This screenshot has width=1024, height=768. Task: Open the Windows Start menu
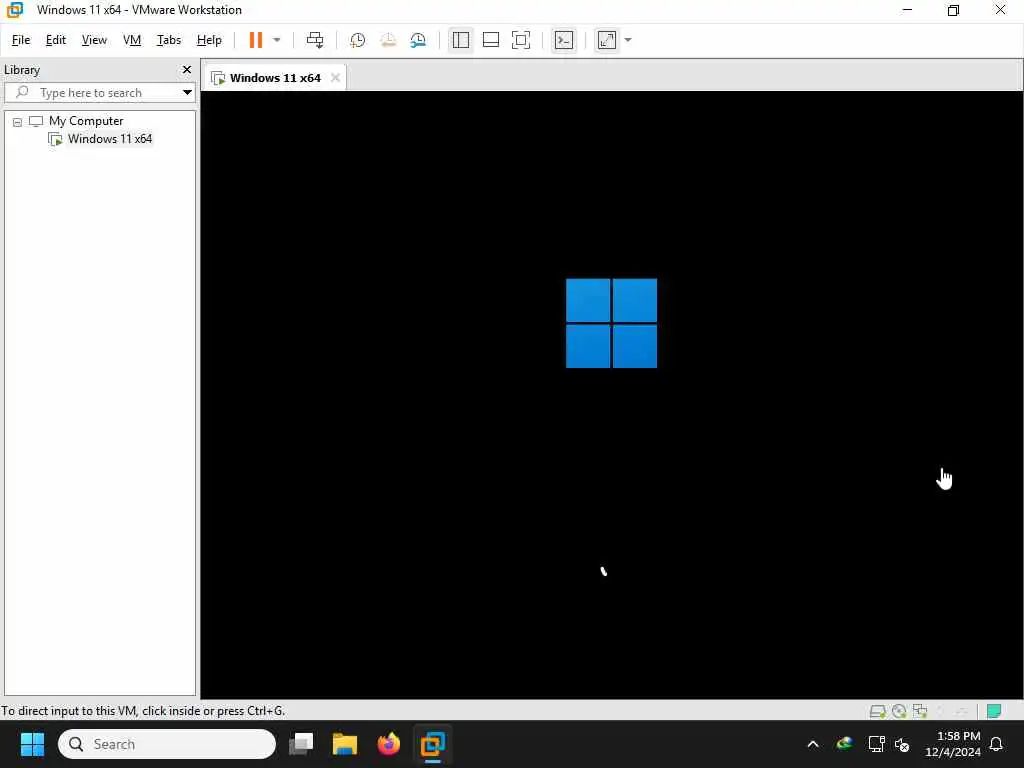click(x=32, y=744)
